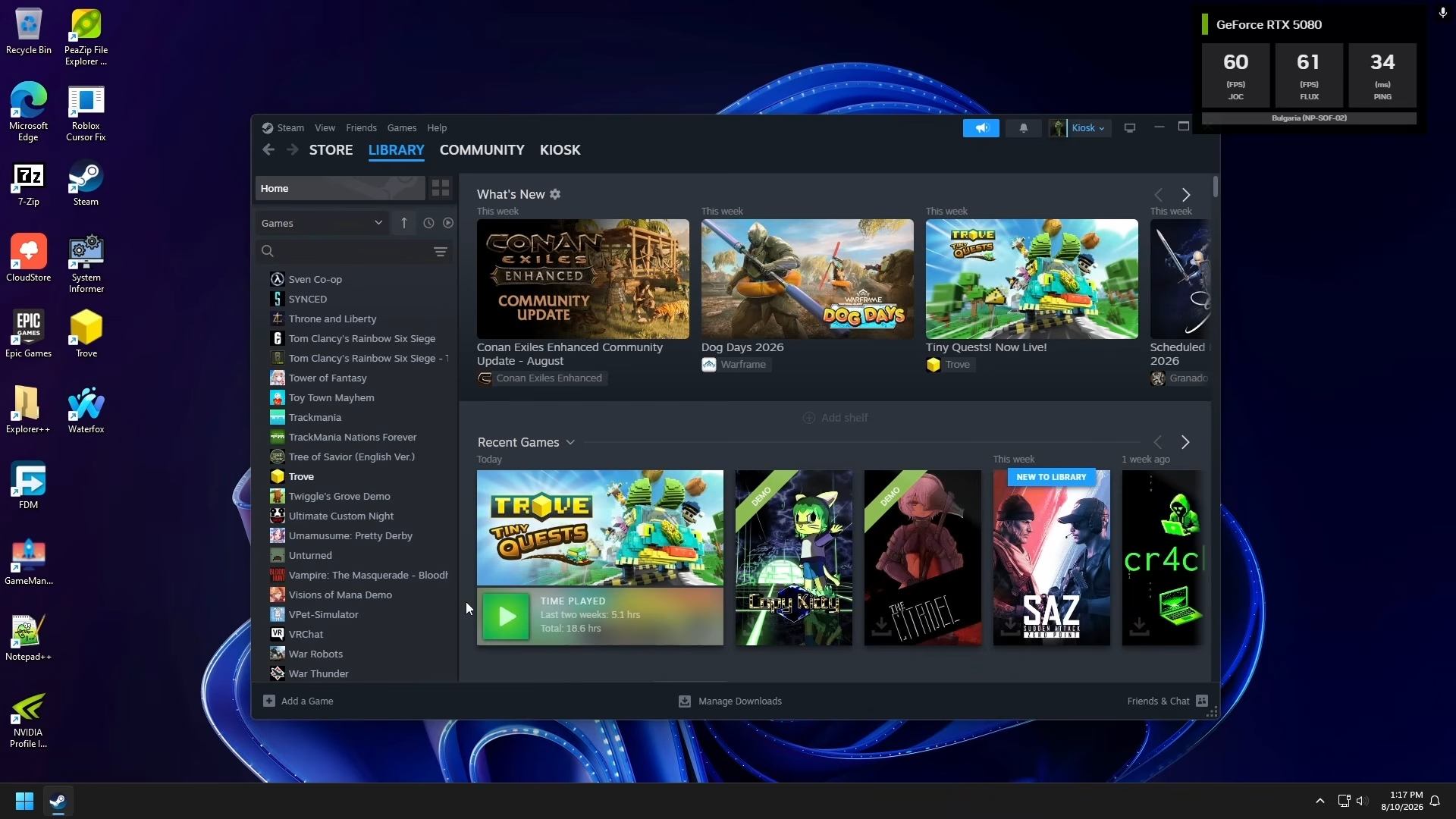Open Friends & Chat window icon
The image size is (1456, 819).
coord(1202,701)
